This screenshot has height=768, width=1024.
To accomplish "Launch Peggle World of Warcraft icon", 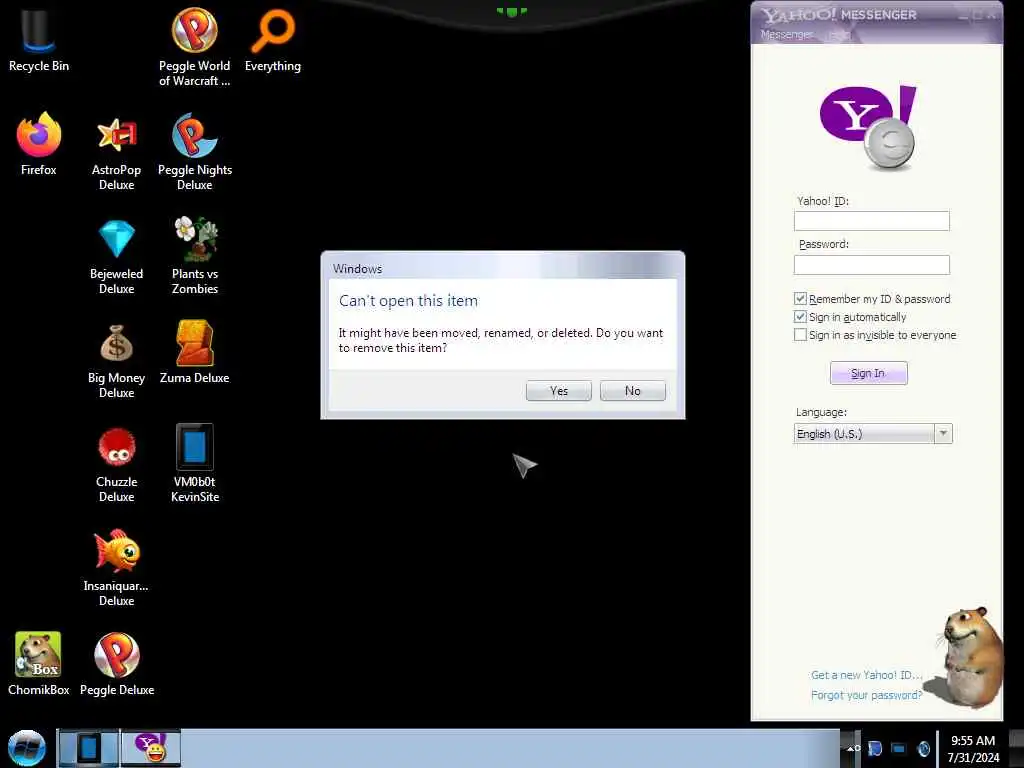I will [195, 46].
